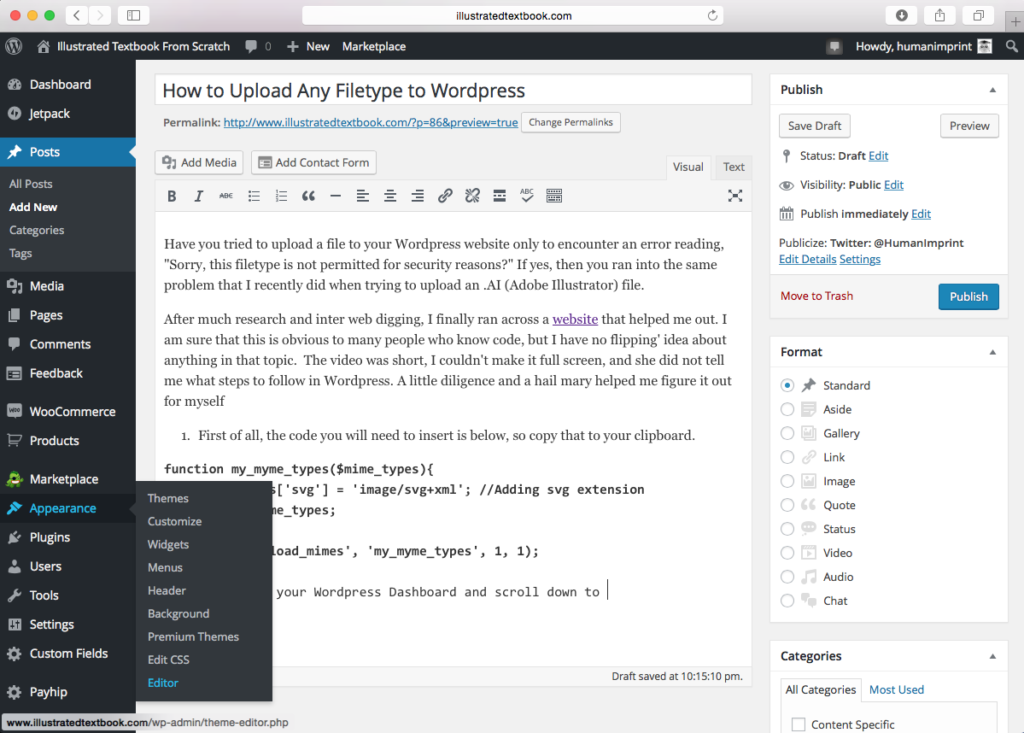Publish the post
Viewport: 1024px width, 733px height.
coord(967,296)
